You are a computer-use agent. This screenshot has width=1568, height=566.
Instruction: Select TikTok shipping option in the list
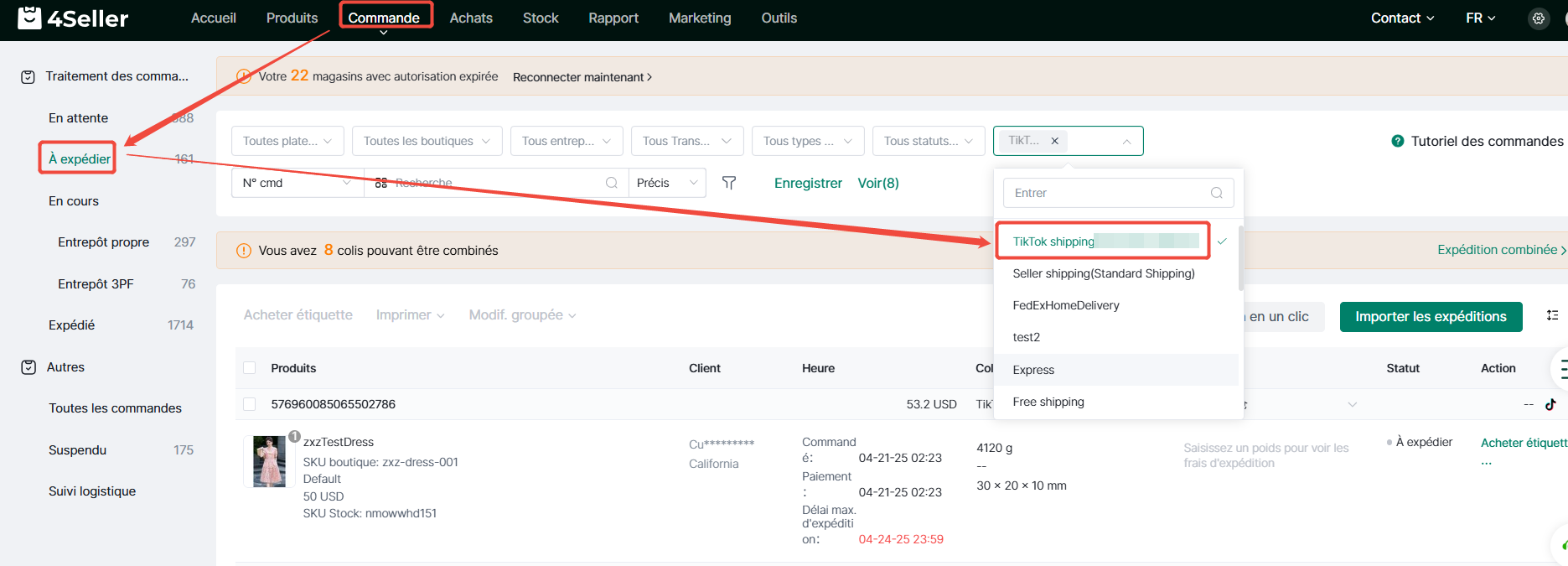[x=1115, y=241]
